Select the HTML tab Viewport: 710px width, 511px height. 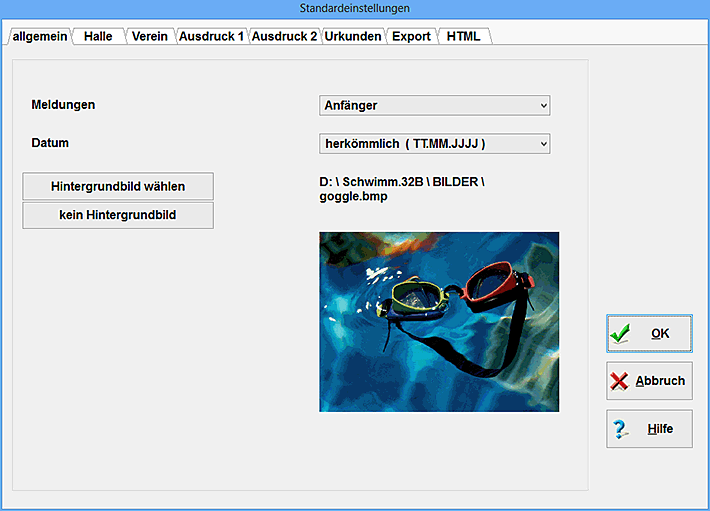click(x=463, y=36)
